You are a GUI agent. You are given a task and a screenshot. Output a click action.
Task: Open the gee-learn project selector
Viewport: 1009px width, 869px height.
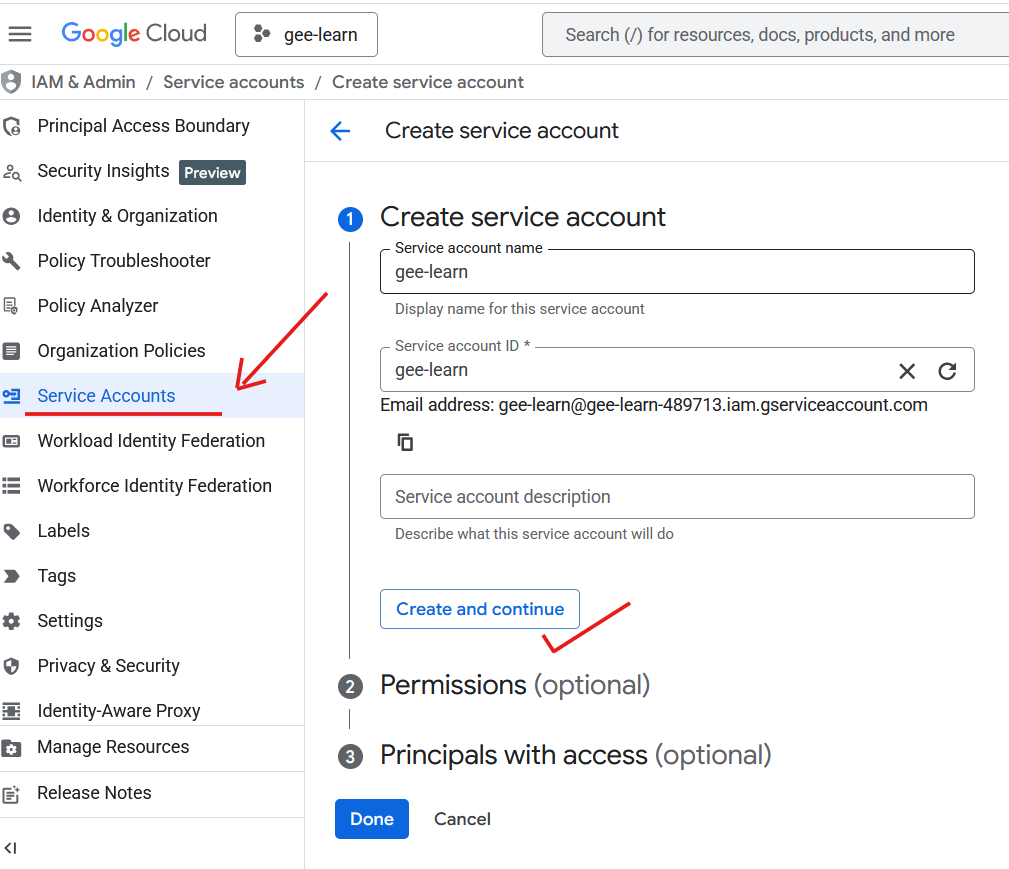click(x=306, y=33)
